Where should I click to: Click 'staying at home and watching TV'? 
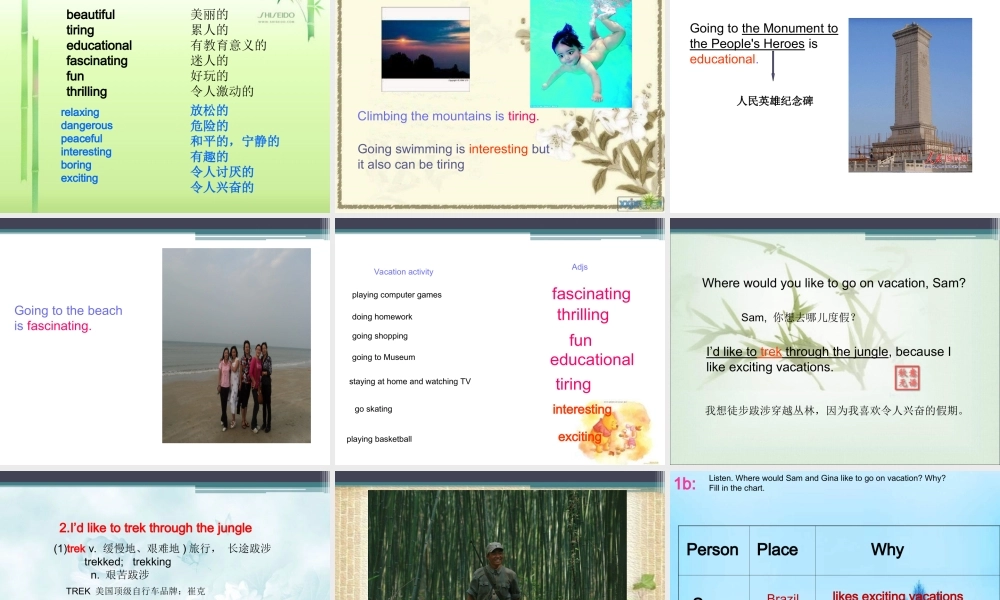[410, 381]
